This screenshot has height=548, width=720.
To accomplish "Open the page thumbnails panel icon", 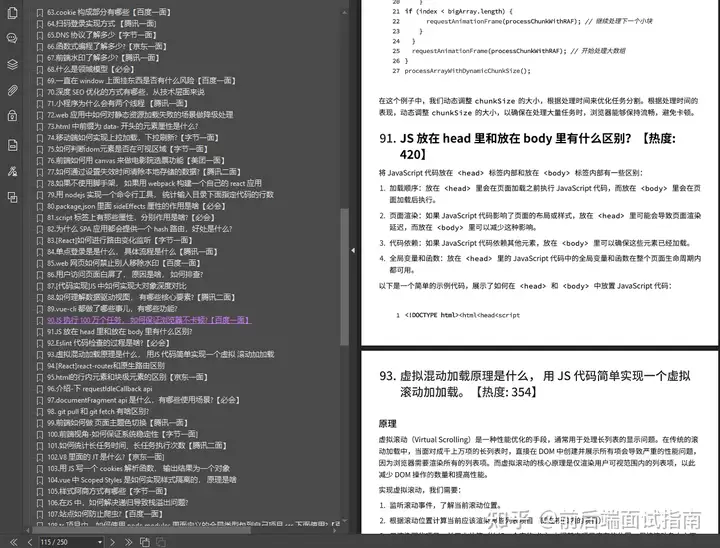I will pyautogui.click(x=12, y=12).
